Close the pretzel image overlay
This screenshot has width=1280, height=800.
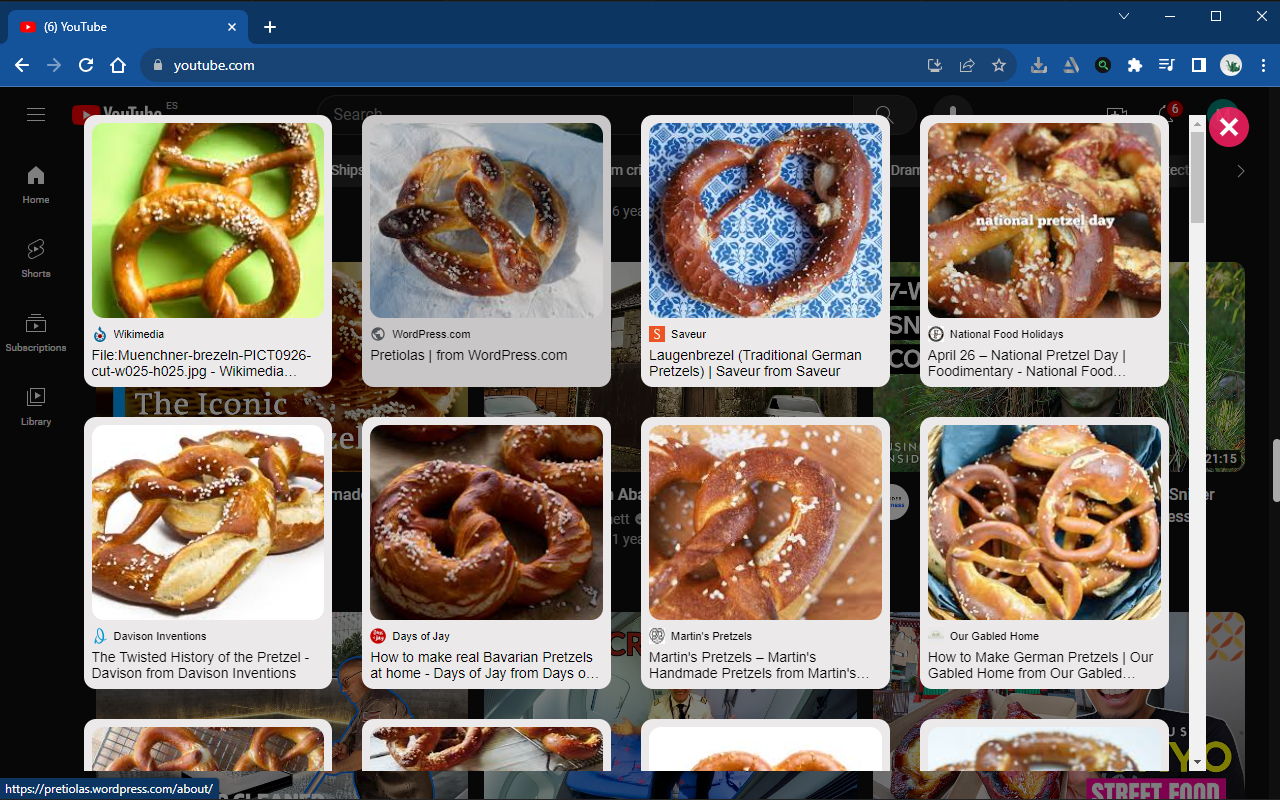(1229, 127)
